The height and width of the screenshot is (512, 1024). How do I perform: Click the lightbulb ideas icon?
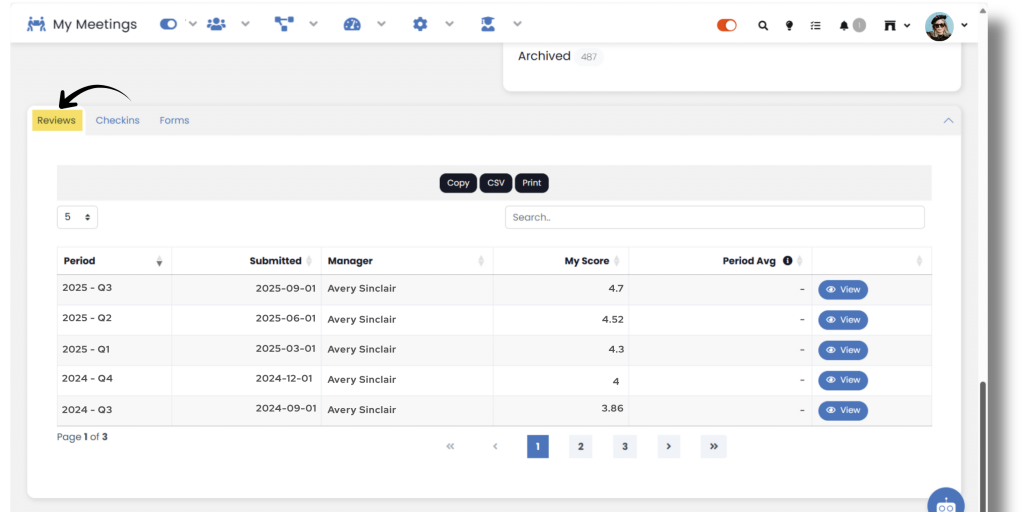coord(789,25)
